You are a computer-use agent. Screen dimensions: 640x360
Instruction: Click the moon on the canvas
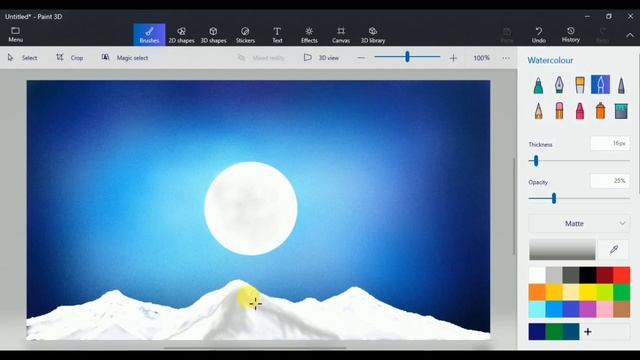click(251, 209)
